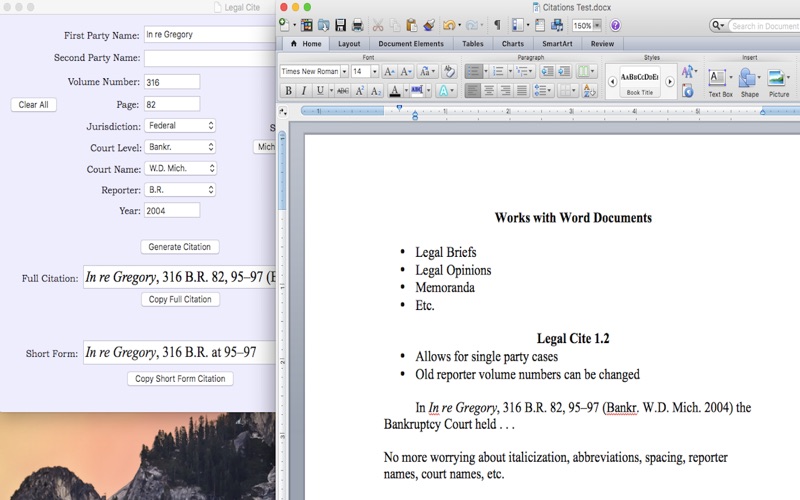Click Shrink Font icon
The image size is (800, 500).
pos(406,71)
